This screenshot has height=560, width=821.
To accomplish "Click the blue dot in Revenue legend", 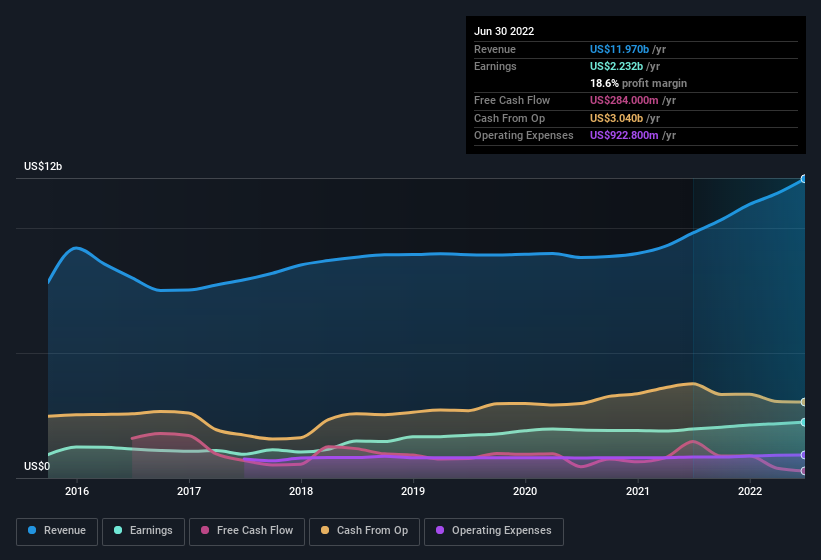I will click(x=32, y=530).
